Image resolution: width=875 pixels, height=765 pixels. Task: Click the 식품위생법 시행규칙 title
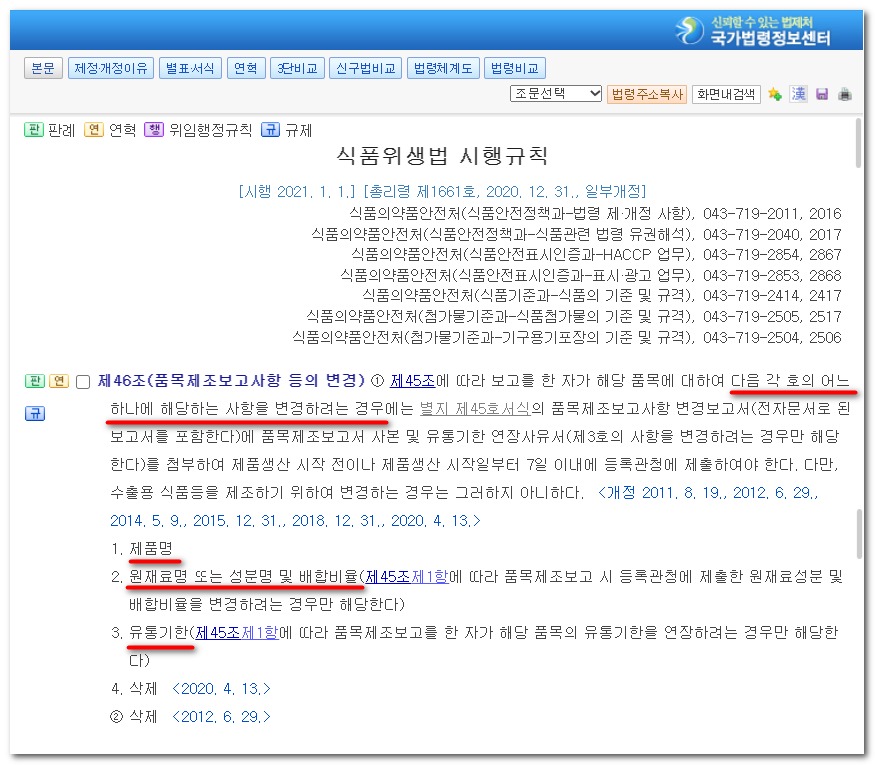442,156
